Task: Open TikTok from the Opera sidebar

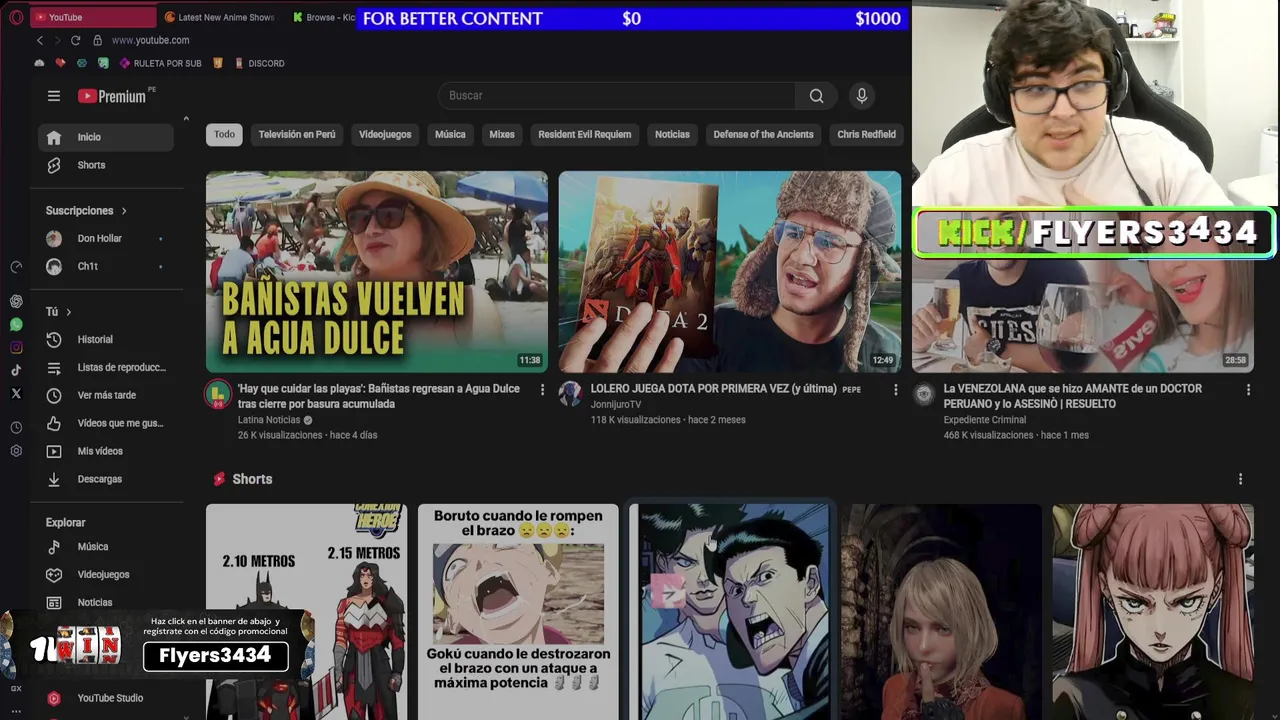Action: (x=16, y=370)
